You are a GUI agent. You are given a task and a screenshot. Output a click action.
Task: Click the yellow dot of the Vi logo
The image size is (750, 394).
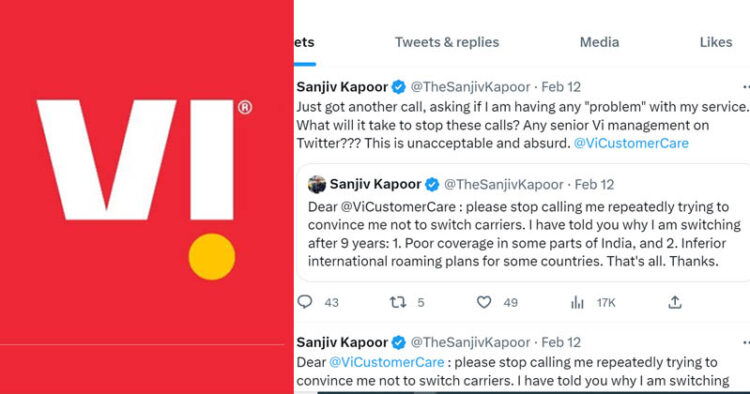(x=212, y=257)
